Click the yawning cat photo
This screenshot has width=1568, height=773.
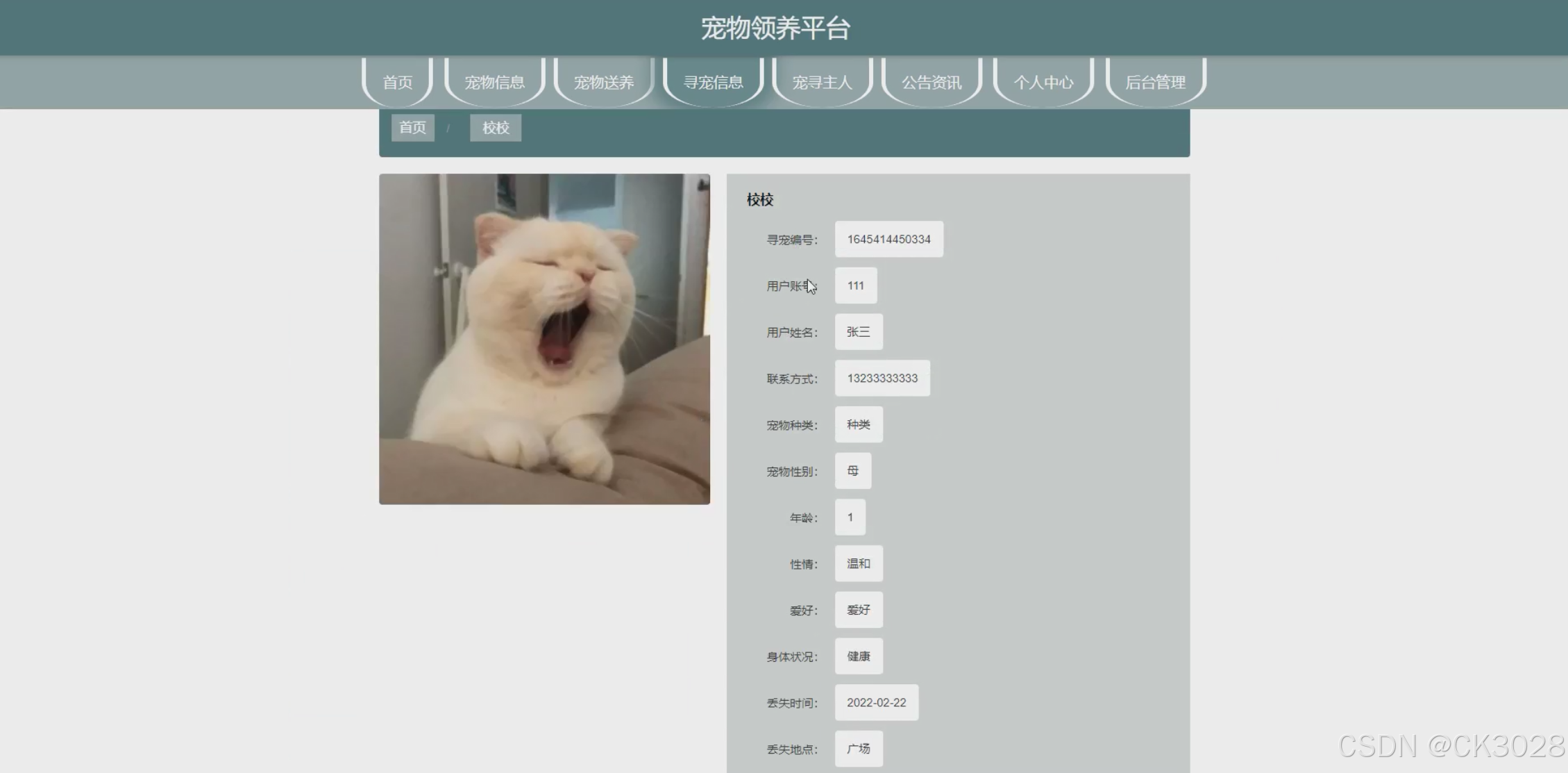tap(544, 339)
